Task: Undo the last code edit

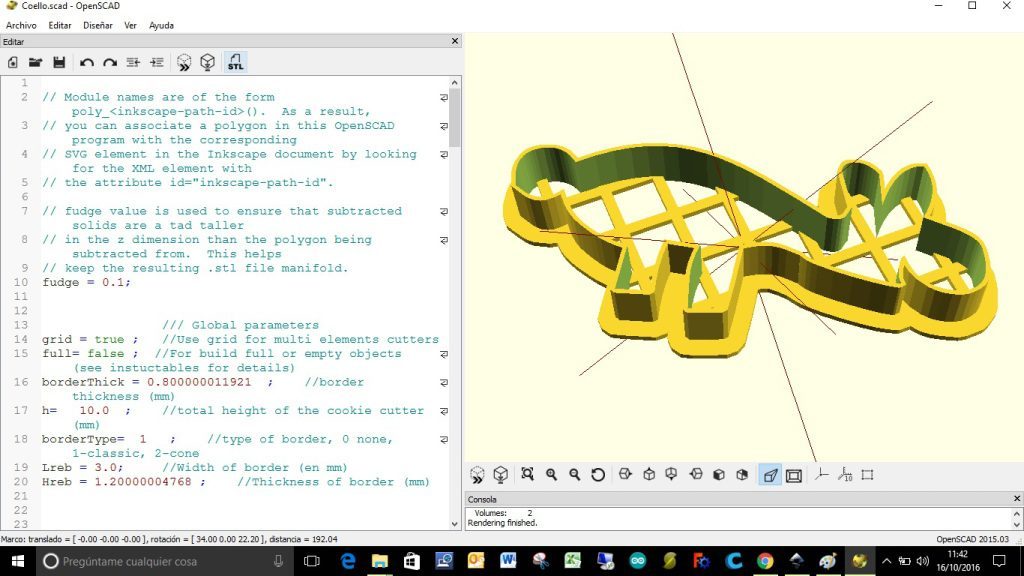Action: [x=86, y=62]
